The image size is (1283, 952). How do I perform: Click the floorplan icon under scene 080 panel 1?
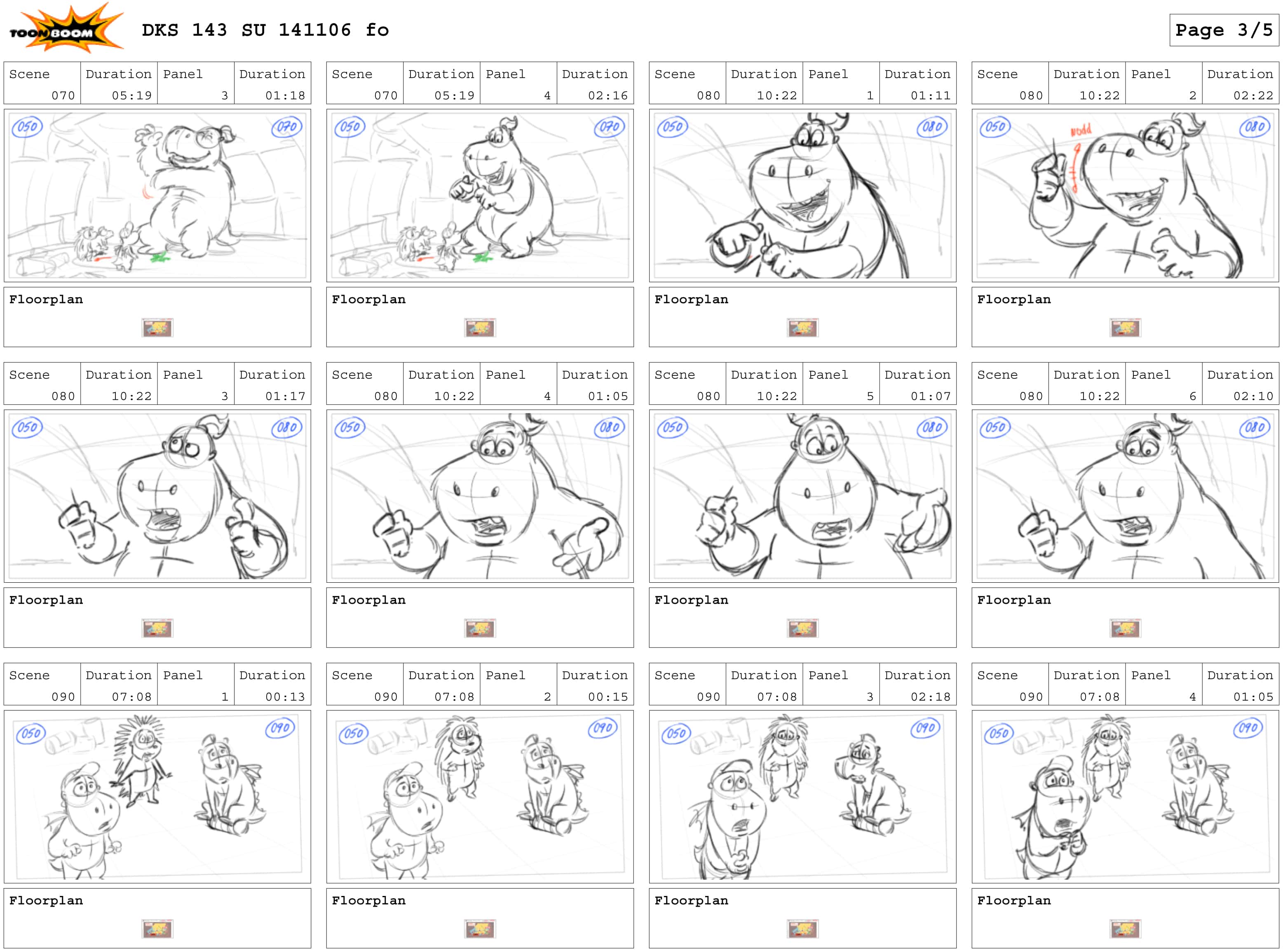point(803,328)
